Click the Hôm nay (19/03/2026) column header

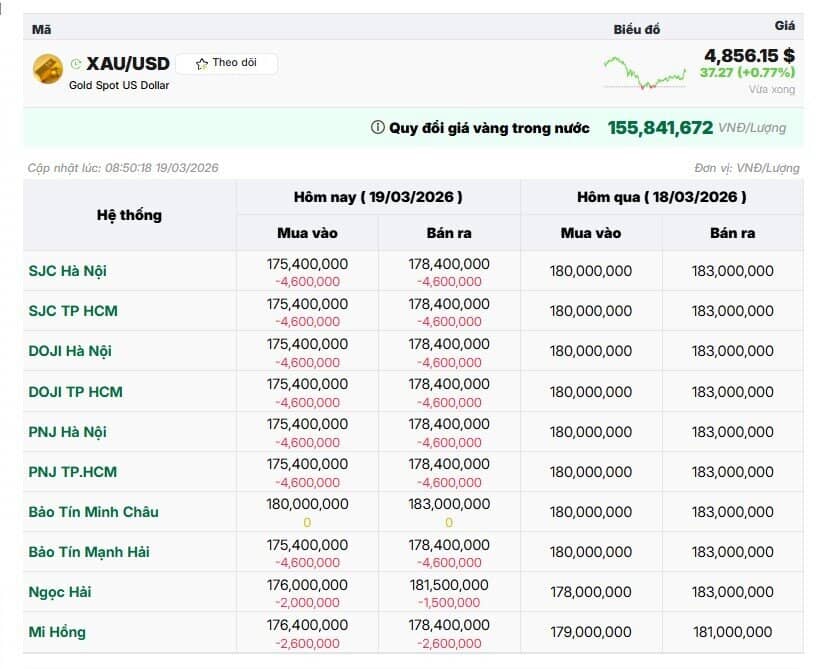point(378,197)
